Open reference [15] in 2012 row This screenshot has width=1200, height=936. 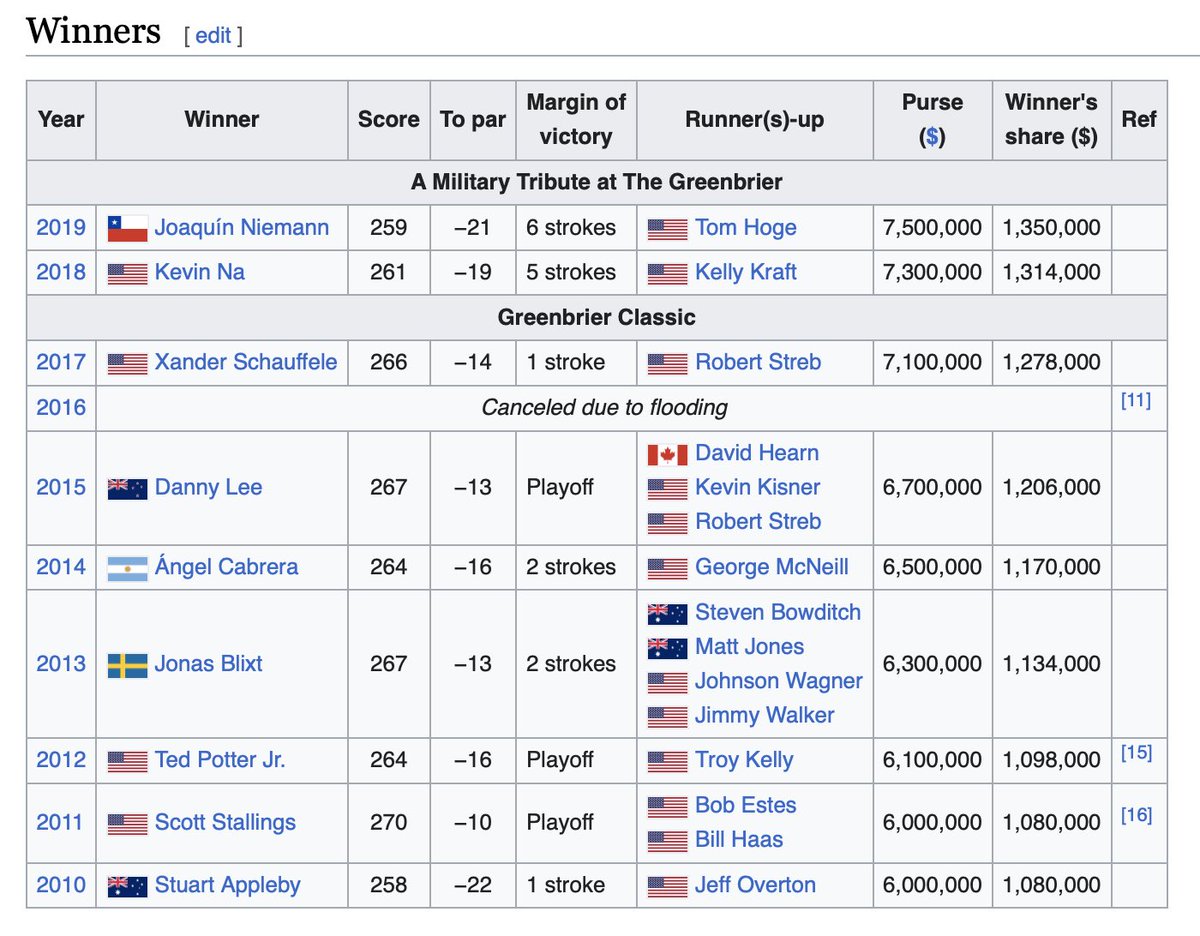click(x=1136, y=753)
